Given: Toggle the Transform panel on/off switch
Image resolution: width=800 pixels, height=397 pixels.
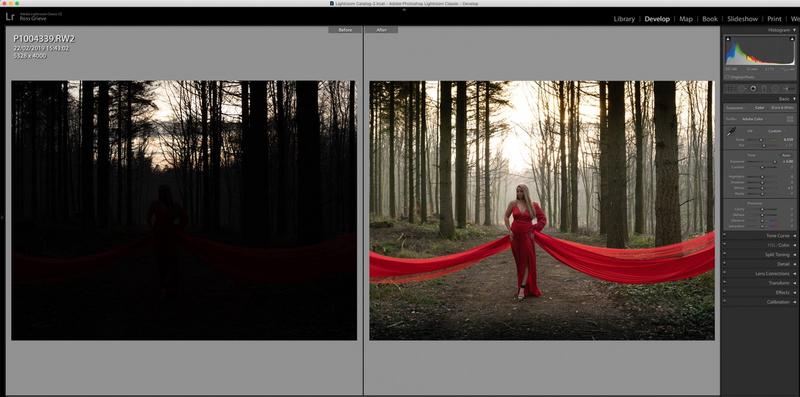Looking at the screenshot, I should click(x=724, y=283).
